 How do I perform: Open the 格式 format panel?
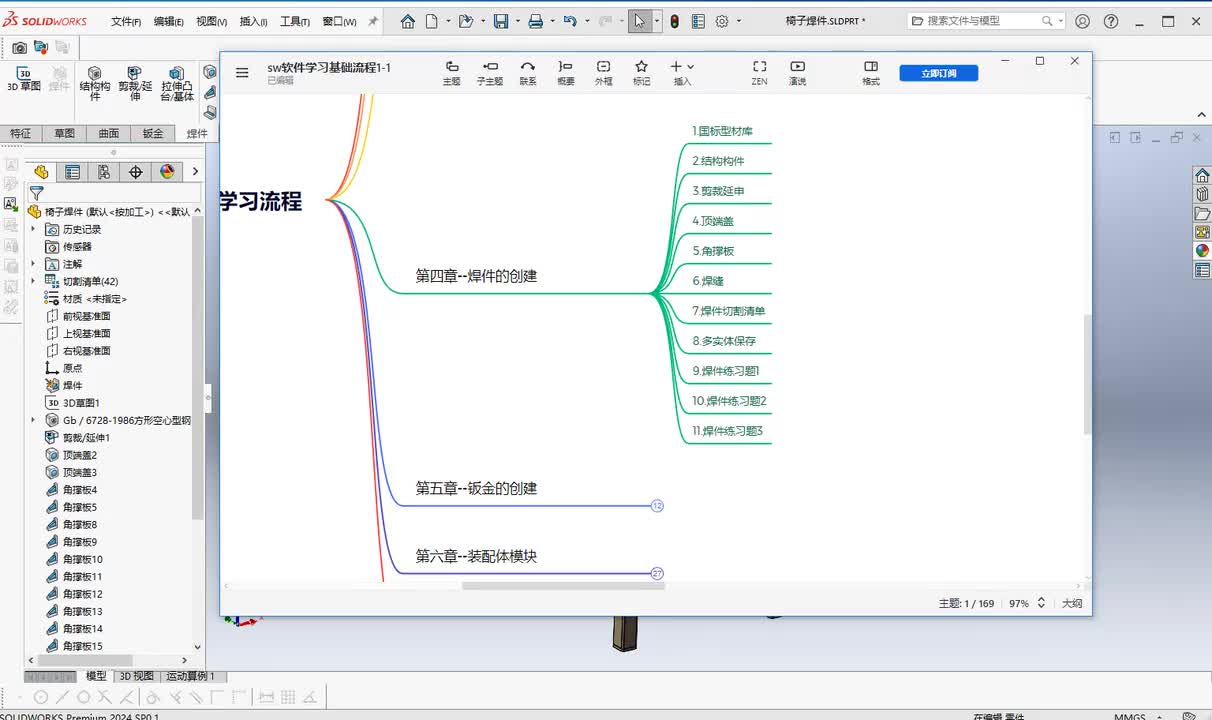tap(871, 73)
